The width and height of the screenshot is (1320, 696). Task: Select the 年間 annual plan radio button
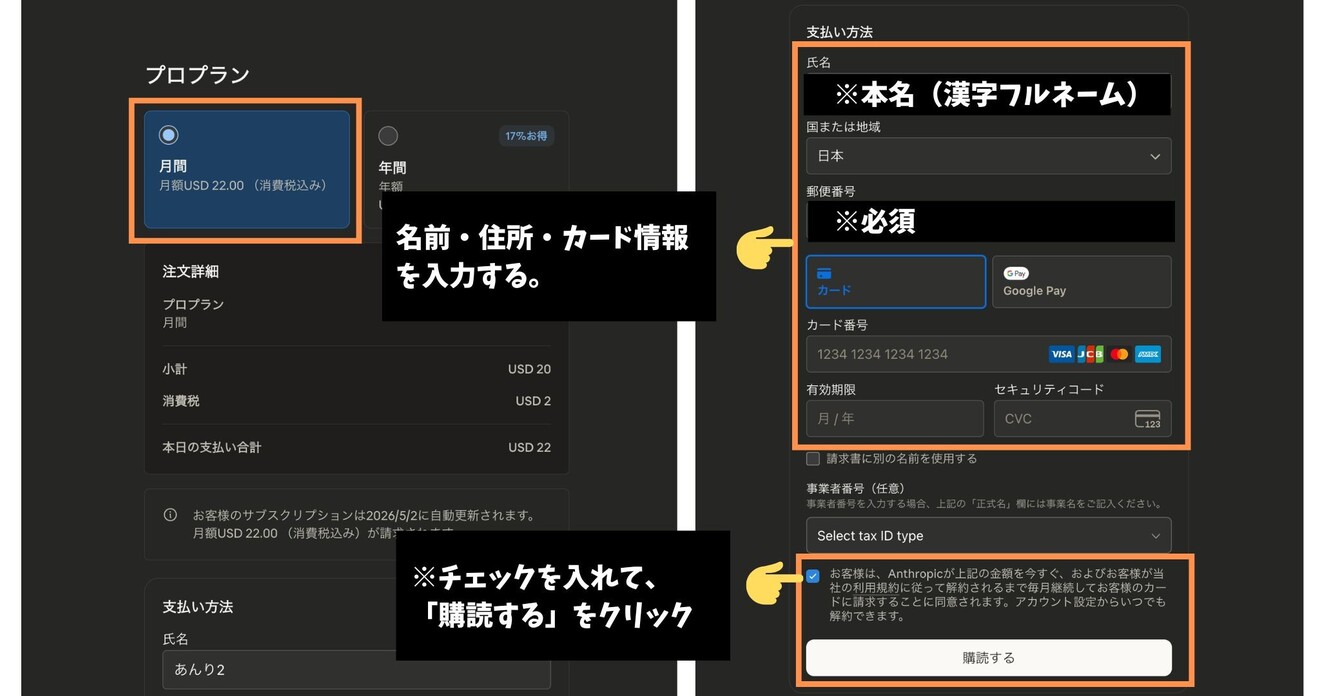click(x=388, y=136)
